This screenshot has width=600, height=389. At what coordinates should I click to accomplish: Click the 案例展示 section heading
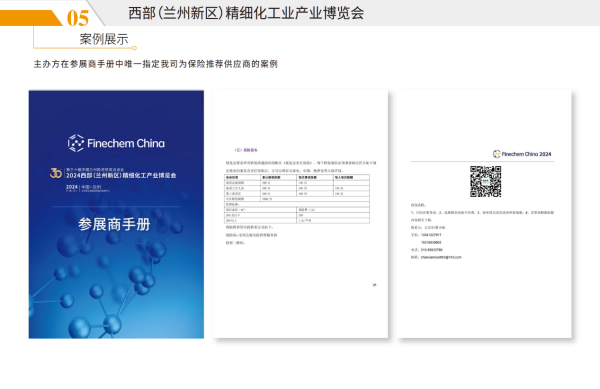pos(104,39)
